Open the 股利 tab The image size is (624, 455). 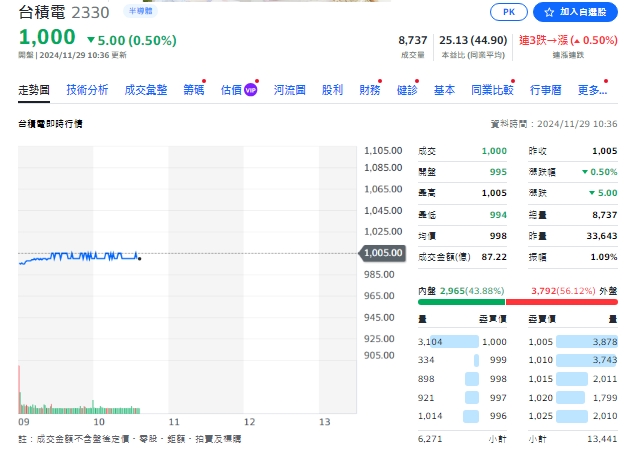coord(332,90)
